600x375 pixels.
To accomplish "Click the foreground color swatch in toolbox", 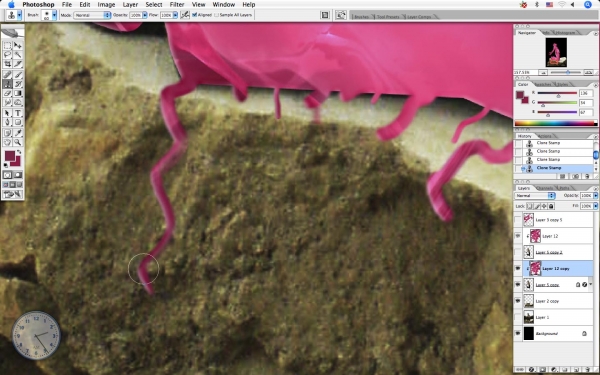I will (10, 156).
